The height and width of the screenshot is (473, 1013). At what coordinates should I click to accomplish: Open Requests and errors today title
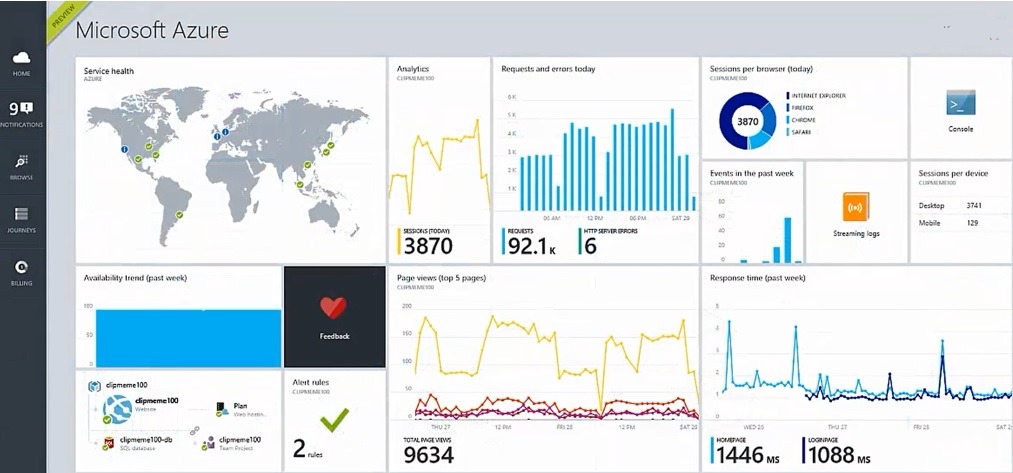click(548, 68)
